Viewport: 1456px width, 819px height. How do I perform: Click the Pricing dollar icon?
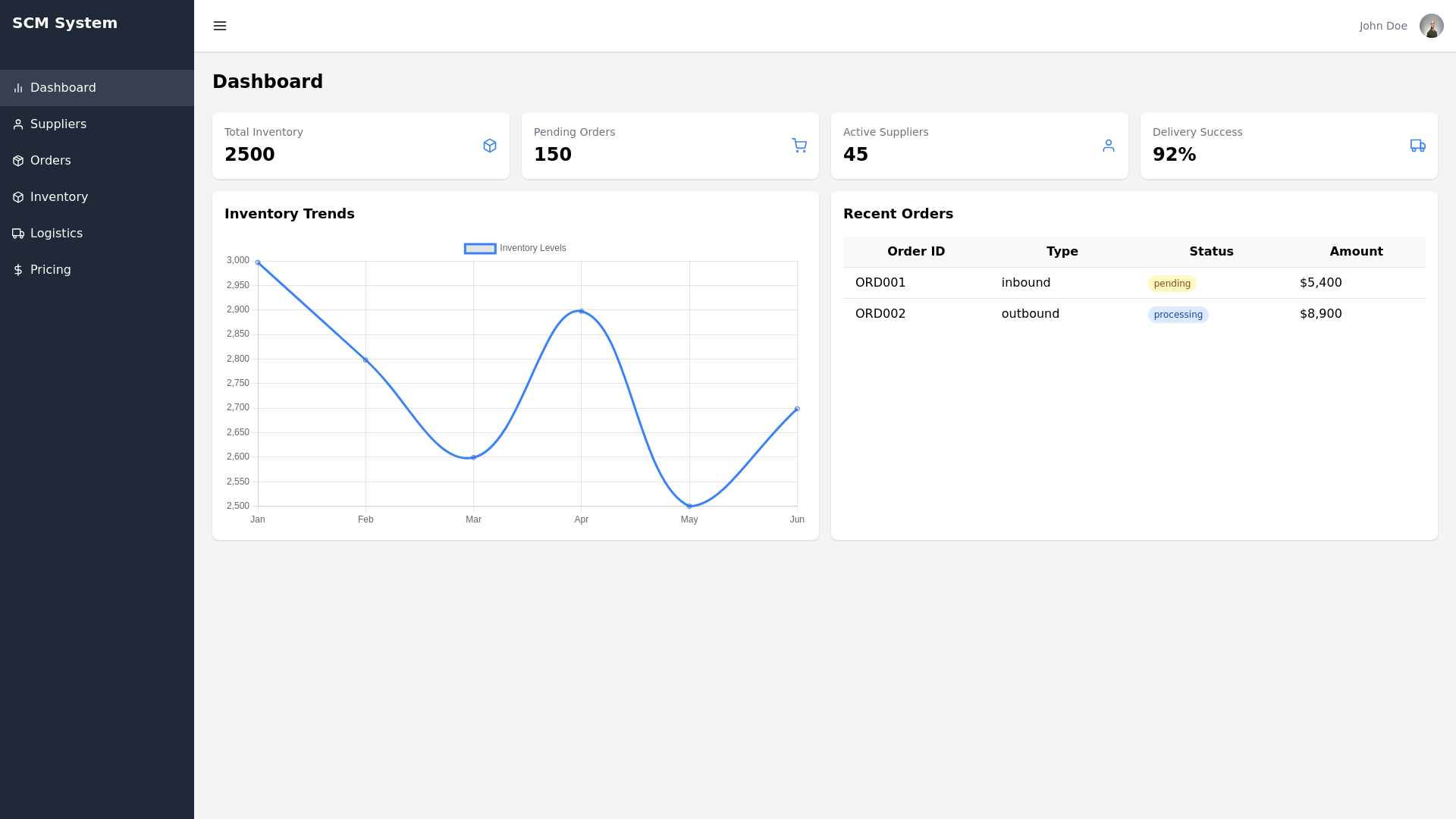[18, 269]
